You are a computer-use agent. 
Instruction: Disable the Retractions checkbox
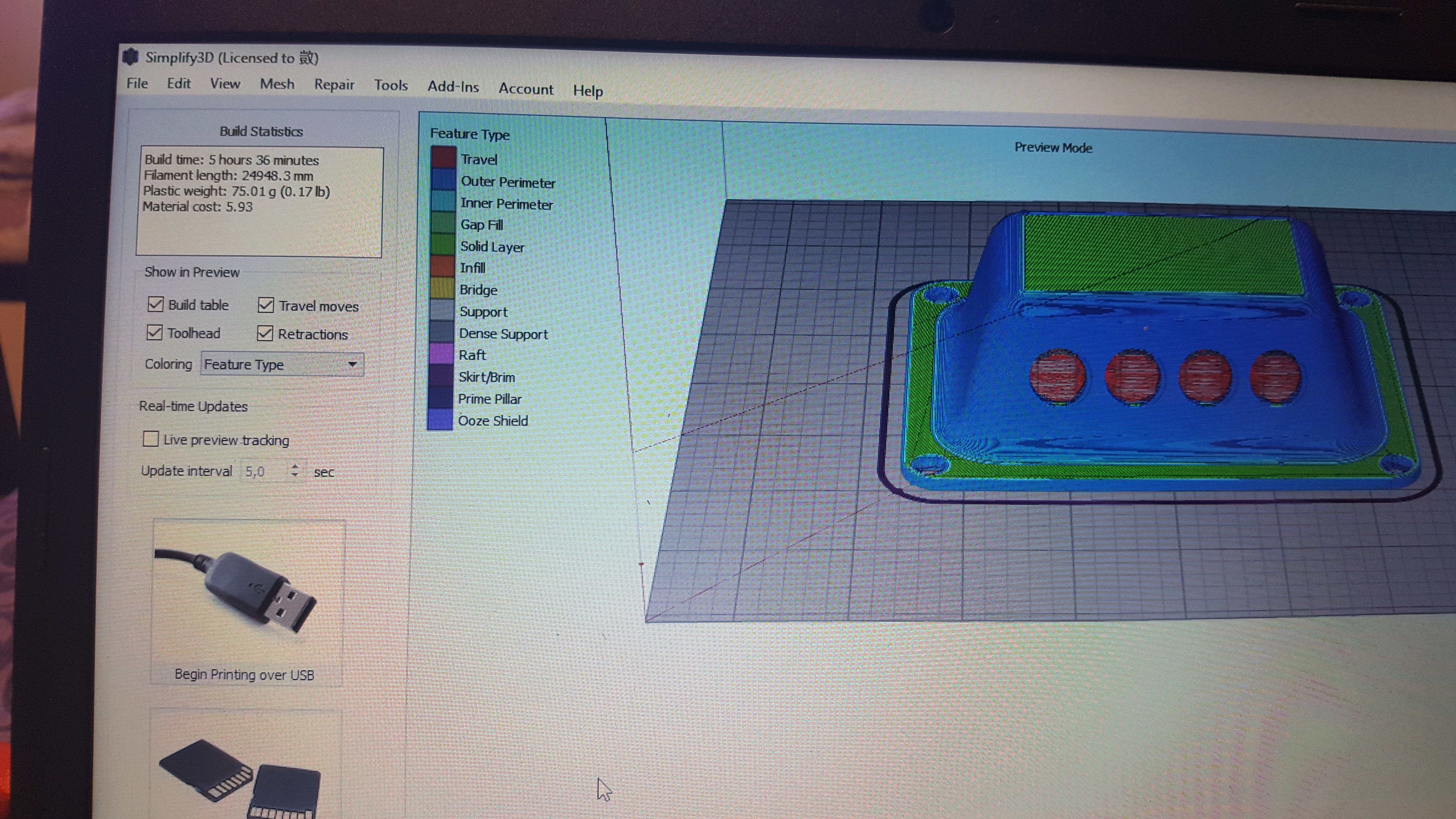coord(265,334)
